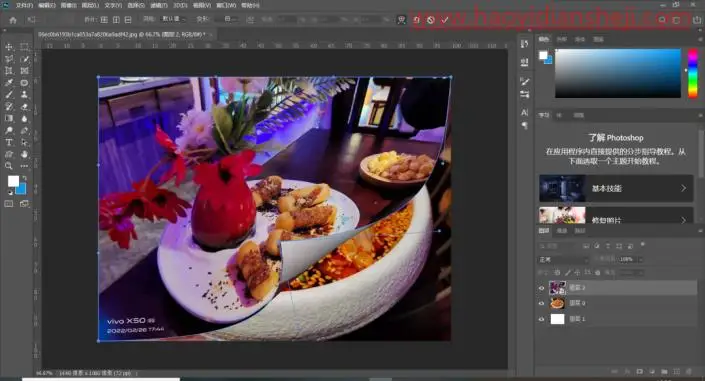Image resolution: width=705 pixels, height=381 pixels.
Task: Toggle the layer filtering switch
Action: point(643,245)
